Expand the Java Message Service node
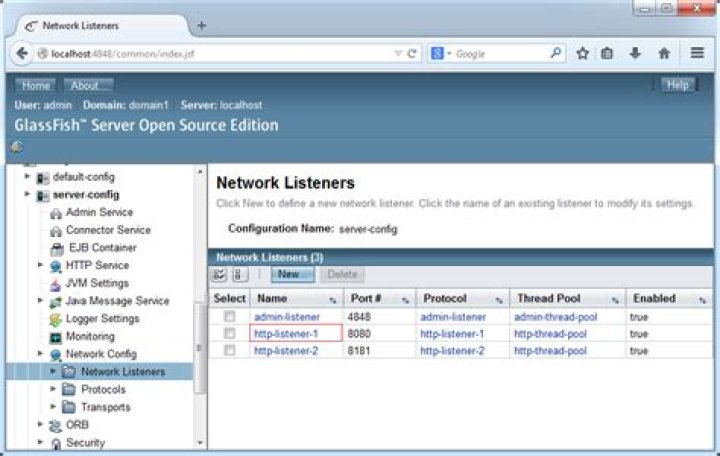 [40, 300]
